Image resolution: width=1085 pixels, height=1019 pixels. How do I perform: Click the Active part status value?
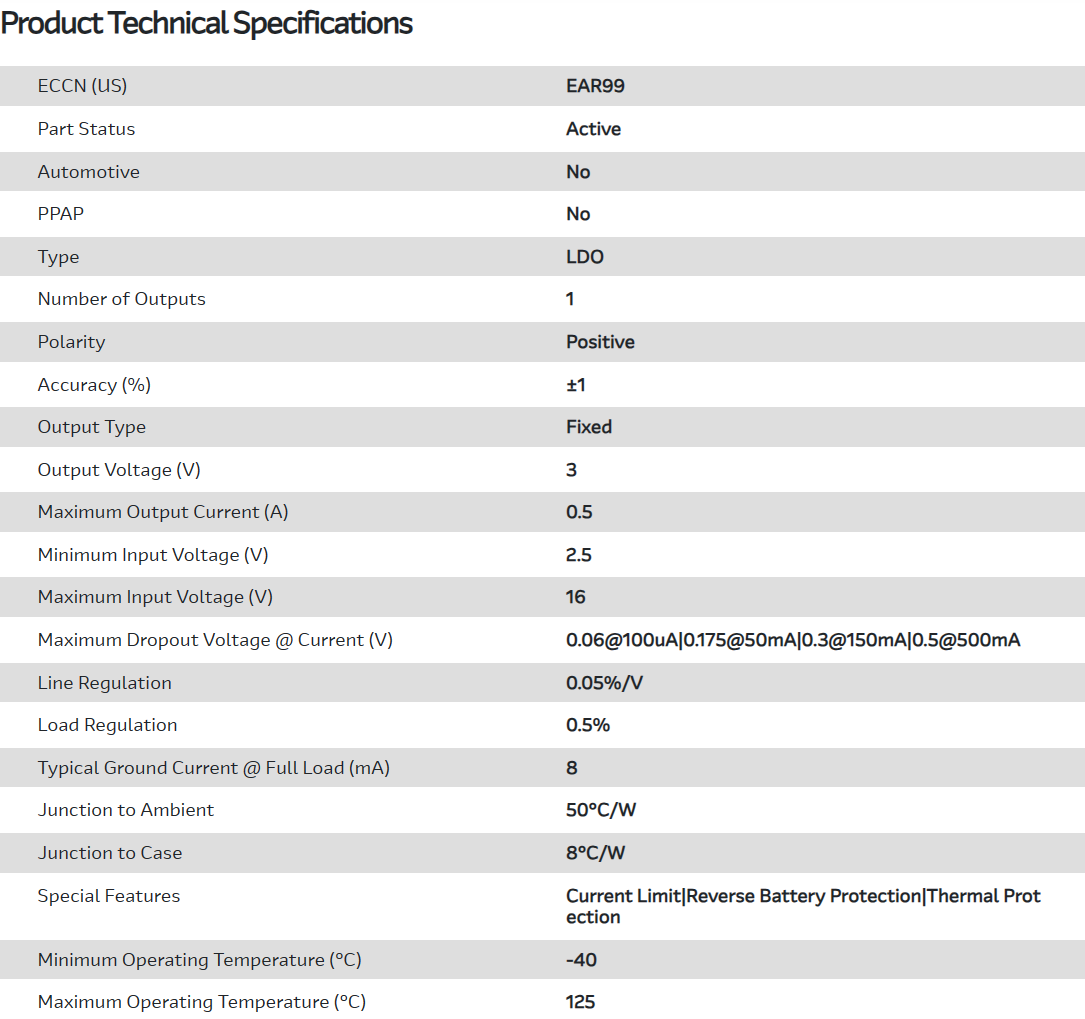point(593,129)
